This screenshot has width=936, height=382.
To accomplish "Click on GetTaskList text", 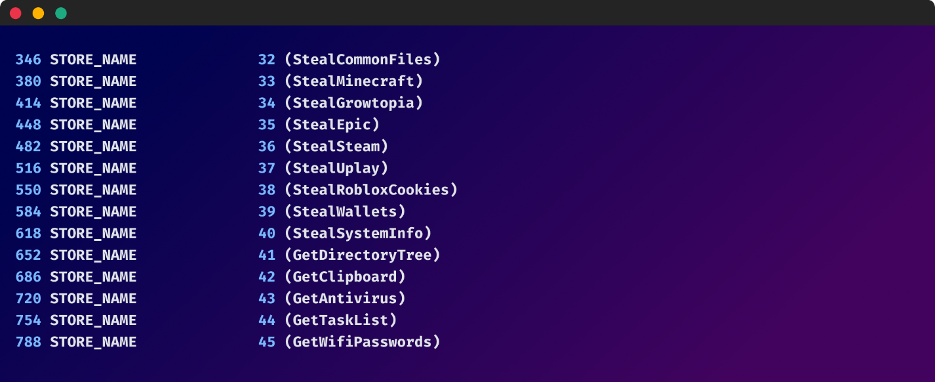I will pyautogui.click(x=340, y=320).
